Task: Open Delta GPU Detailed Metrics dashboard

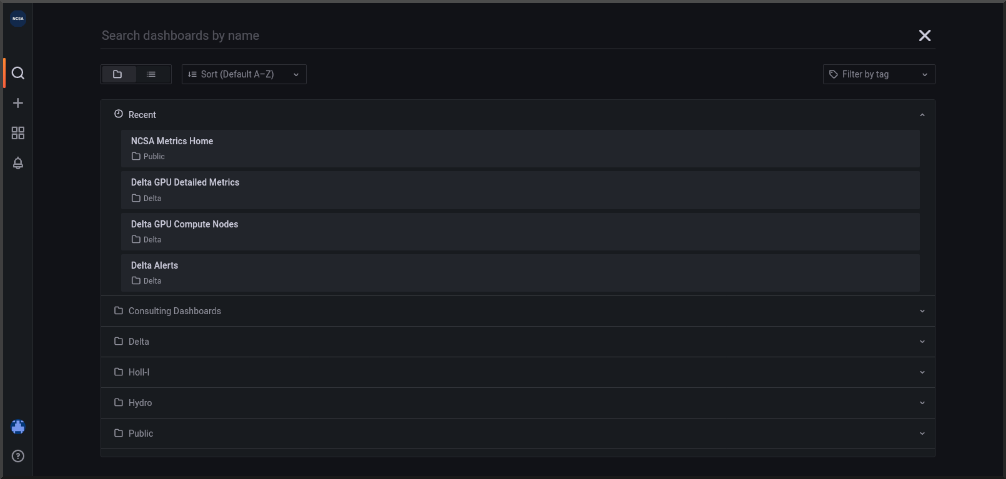Action: (x=185, y=183)
